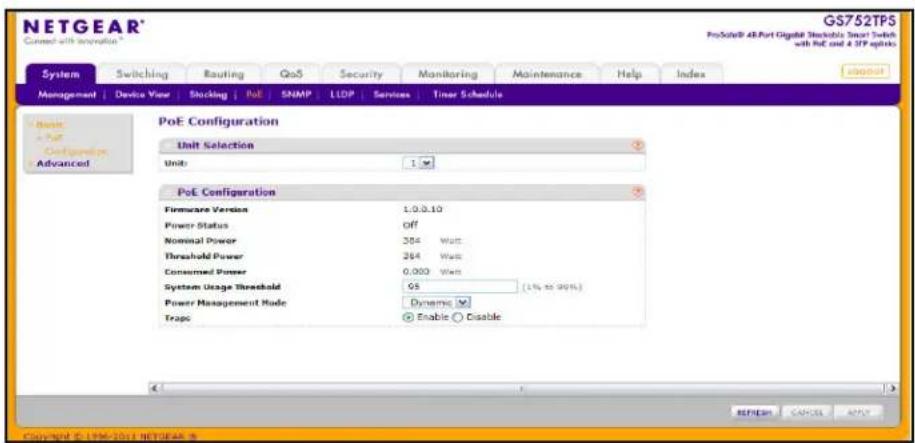Image resolution: width=915 pixels, height=443 pixels.
Task: Select Disable radio for Traps
Action: point(458,317)
